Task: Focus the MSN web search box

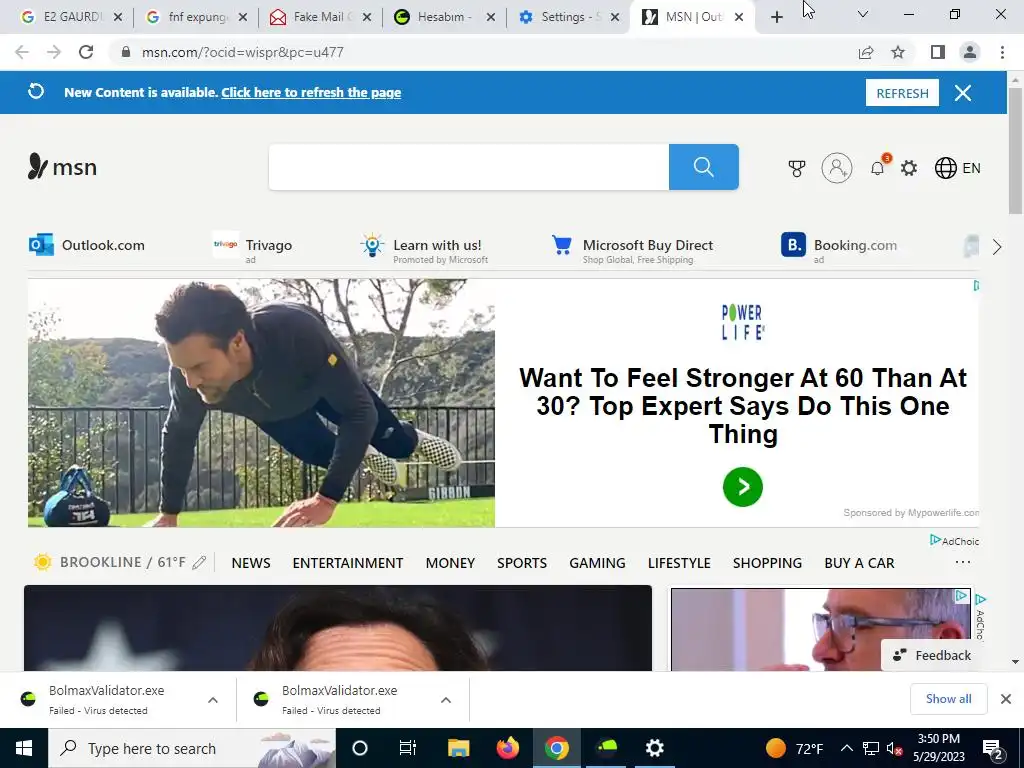Action: point(469,167)
